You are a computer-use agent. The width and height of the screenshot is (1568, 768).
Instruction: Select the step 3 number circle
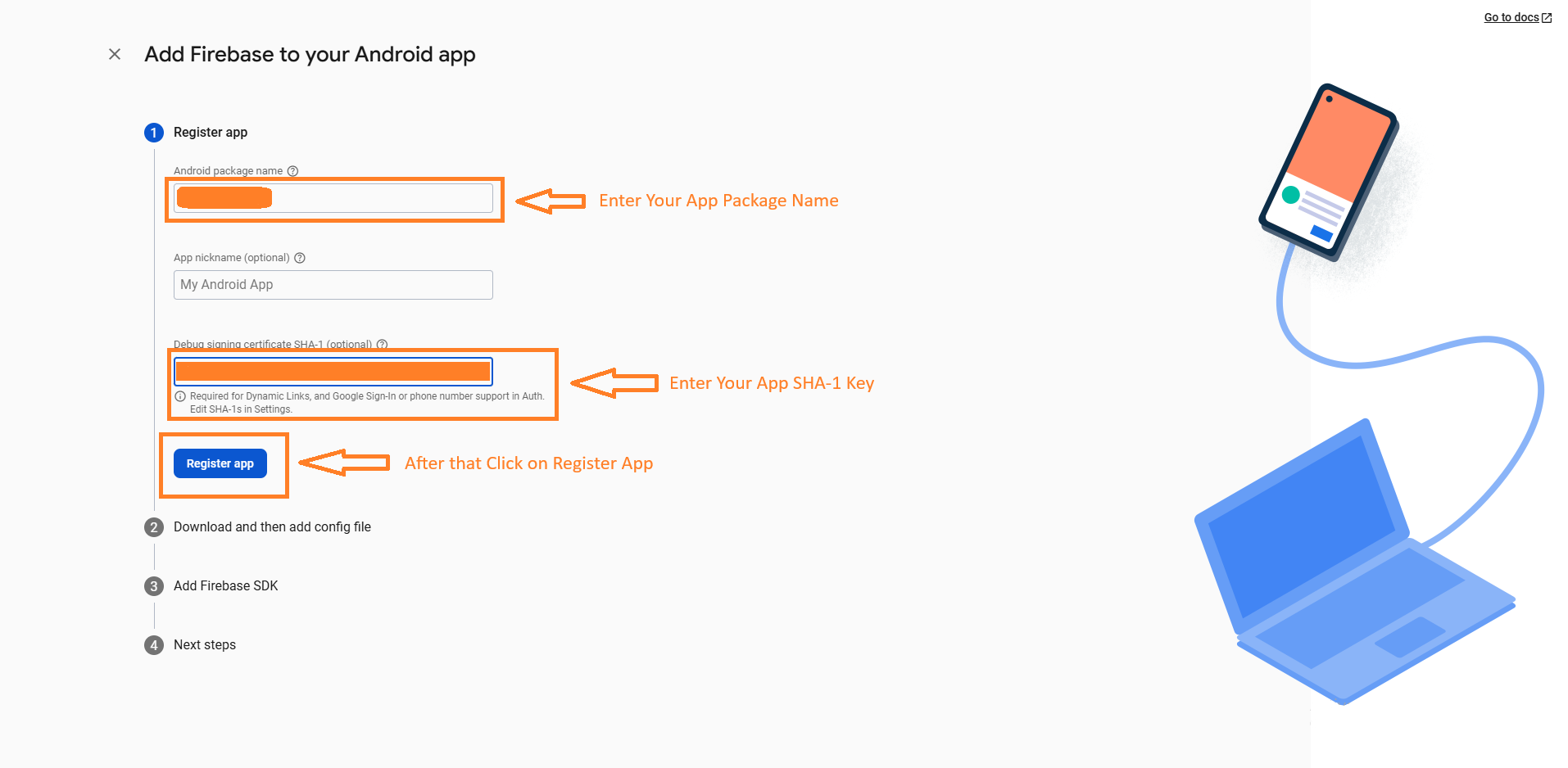coord(154,586)
